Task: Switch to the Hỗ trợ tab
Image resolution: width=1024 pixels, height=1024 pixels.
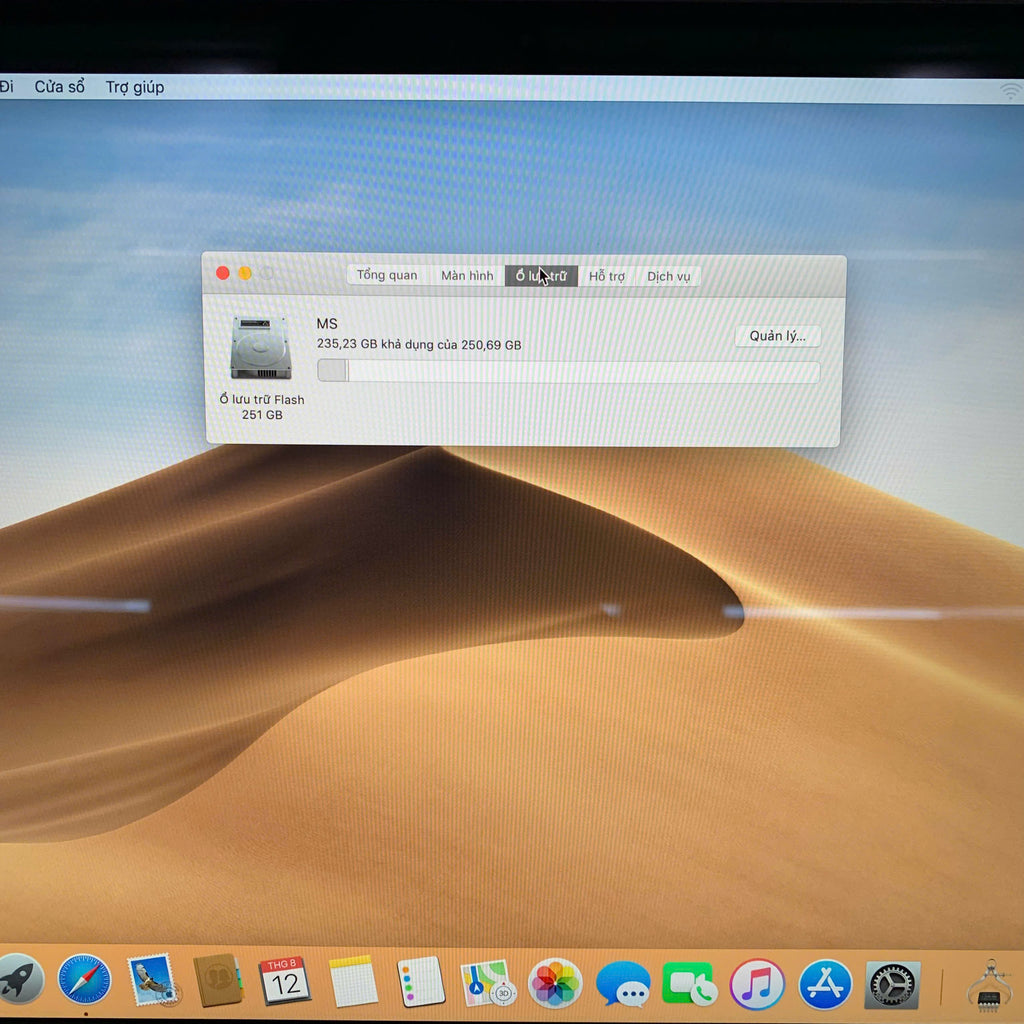Action: coord(607,276)
